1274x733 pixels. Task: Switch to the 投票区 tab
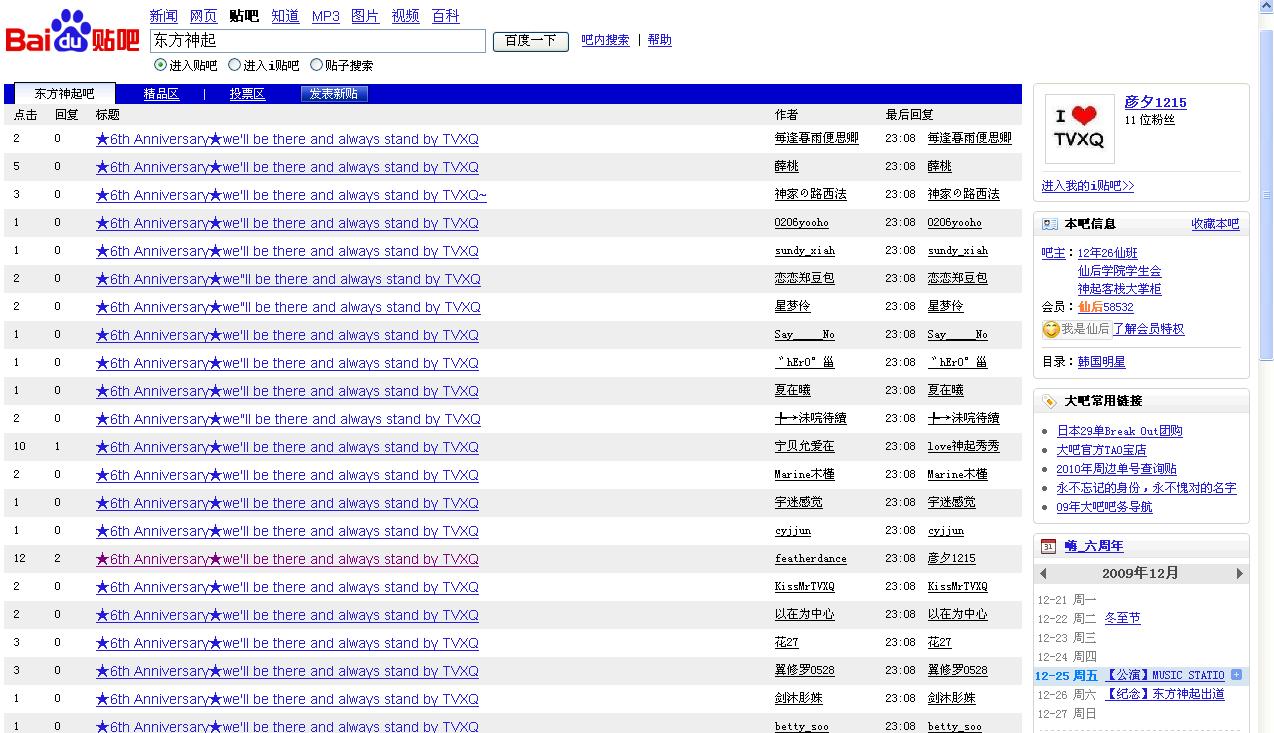pyautogui.click(x=247, y=94)
